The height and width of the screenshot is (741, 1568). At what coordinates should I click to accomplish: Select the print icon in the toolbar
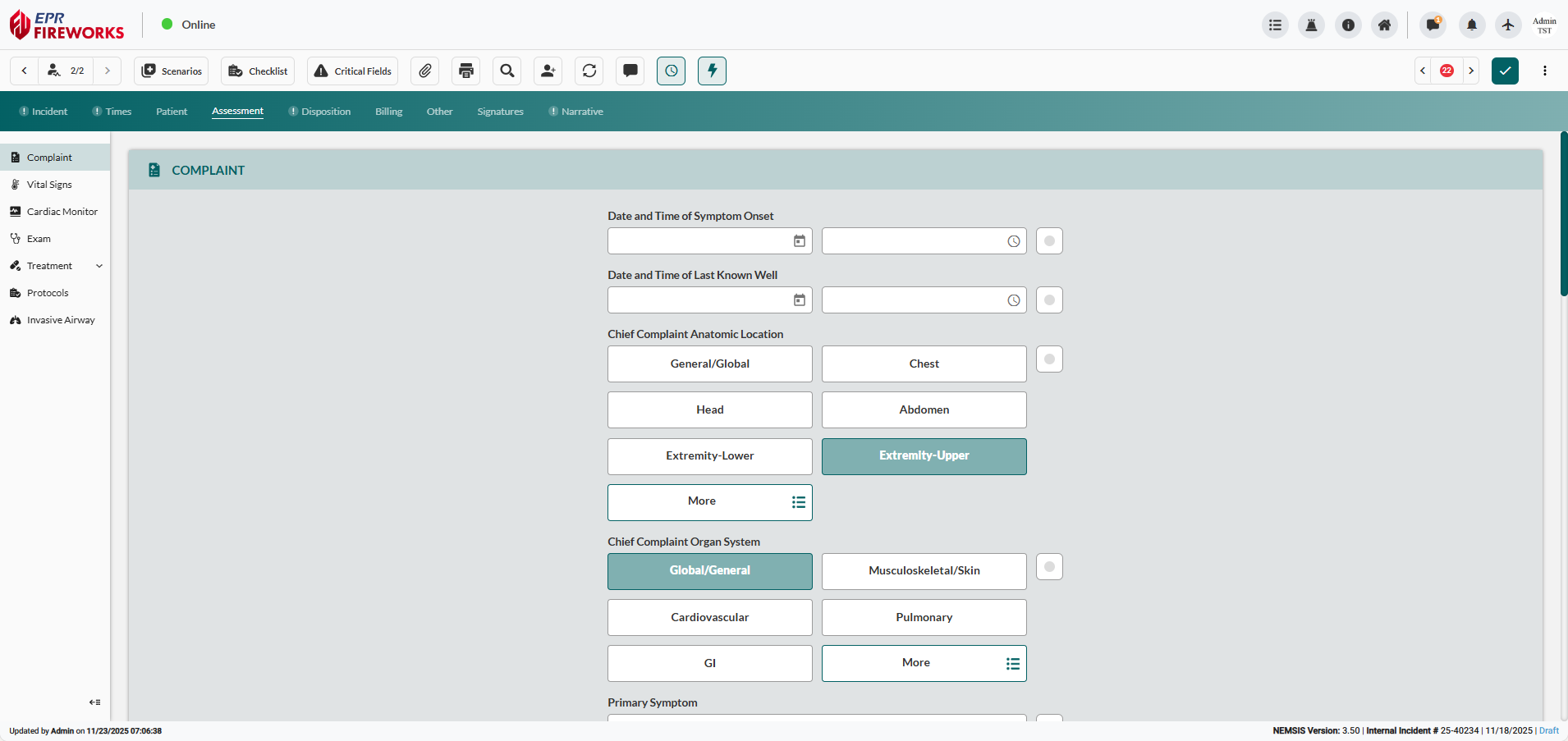click(x=465, y=71)
